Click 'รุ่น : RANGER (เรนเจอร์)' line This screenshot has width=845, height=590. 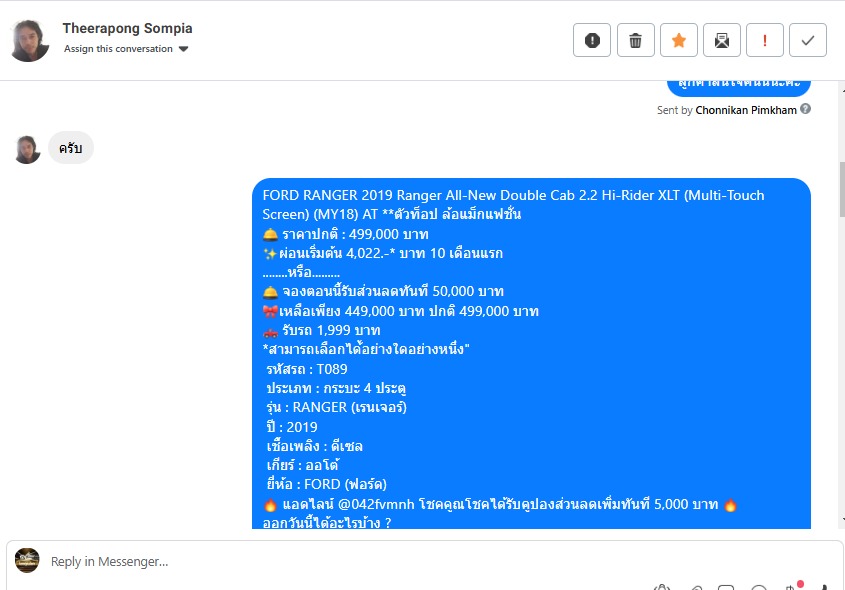[336, 407]
